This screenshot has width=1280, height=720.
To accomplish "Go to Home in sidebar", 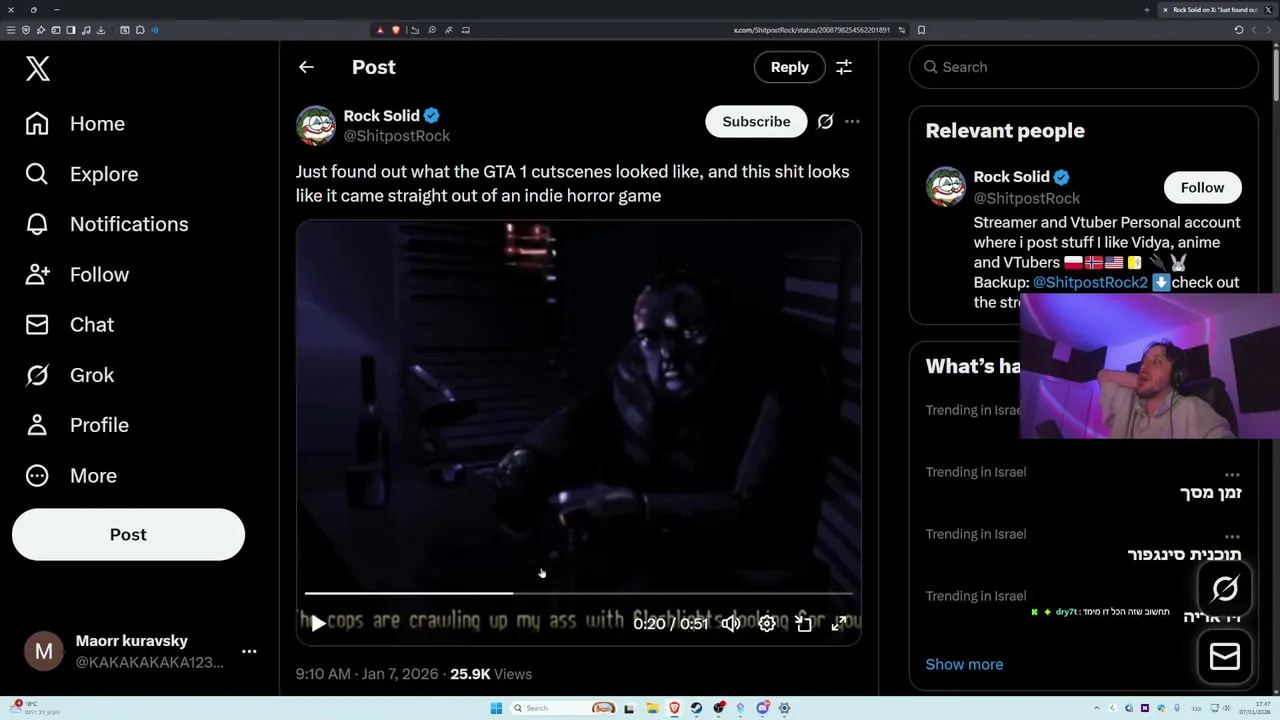I will tap(76, 124).
